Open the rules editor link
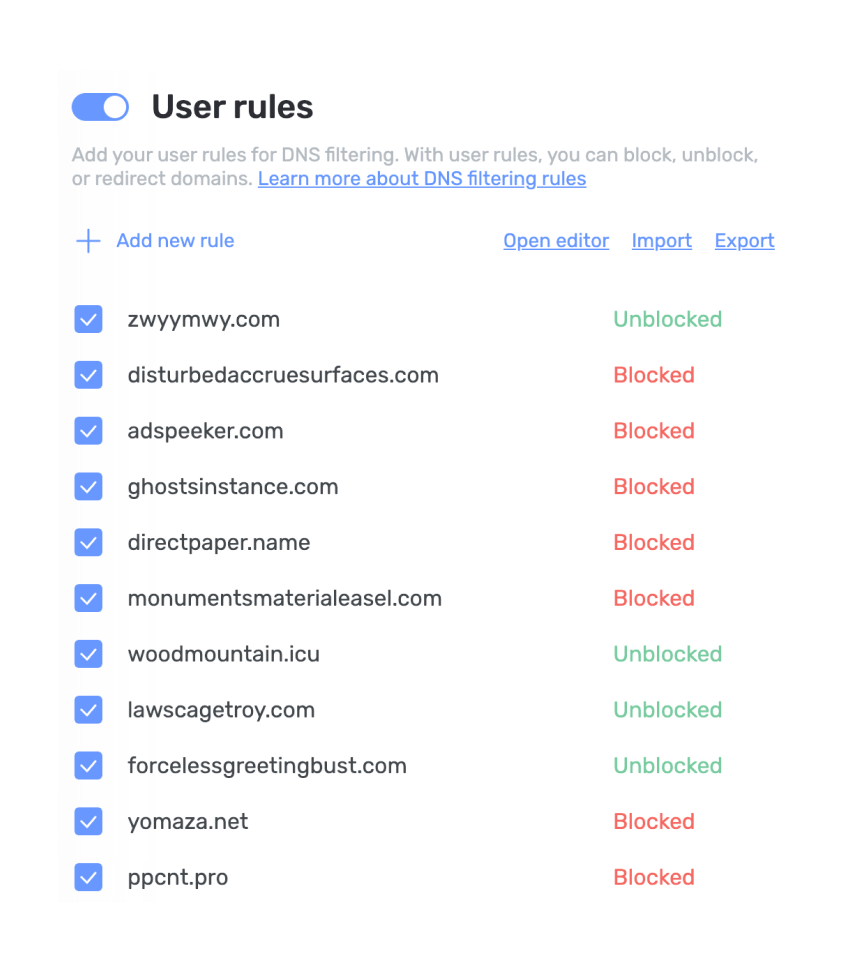 pyautogui.click(x=556, y=241)
